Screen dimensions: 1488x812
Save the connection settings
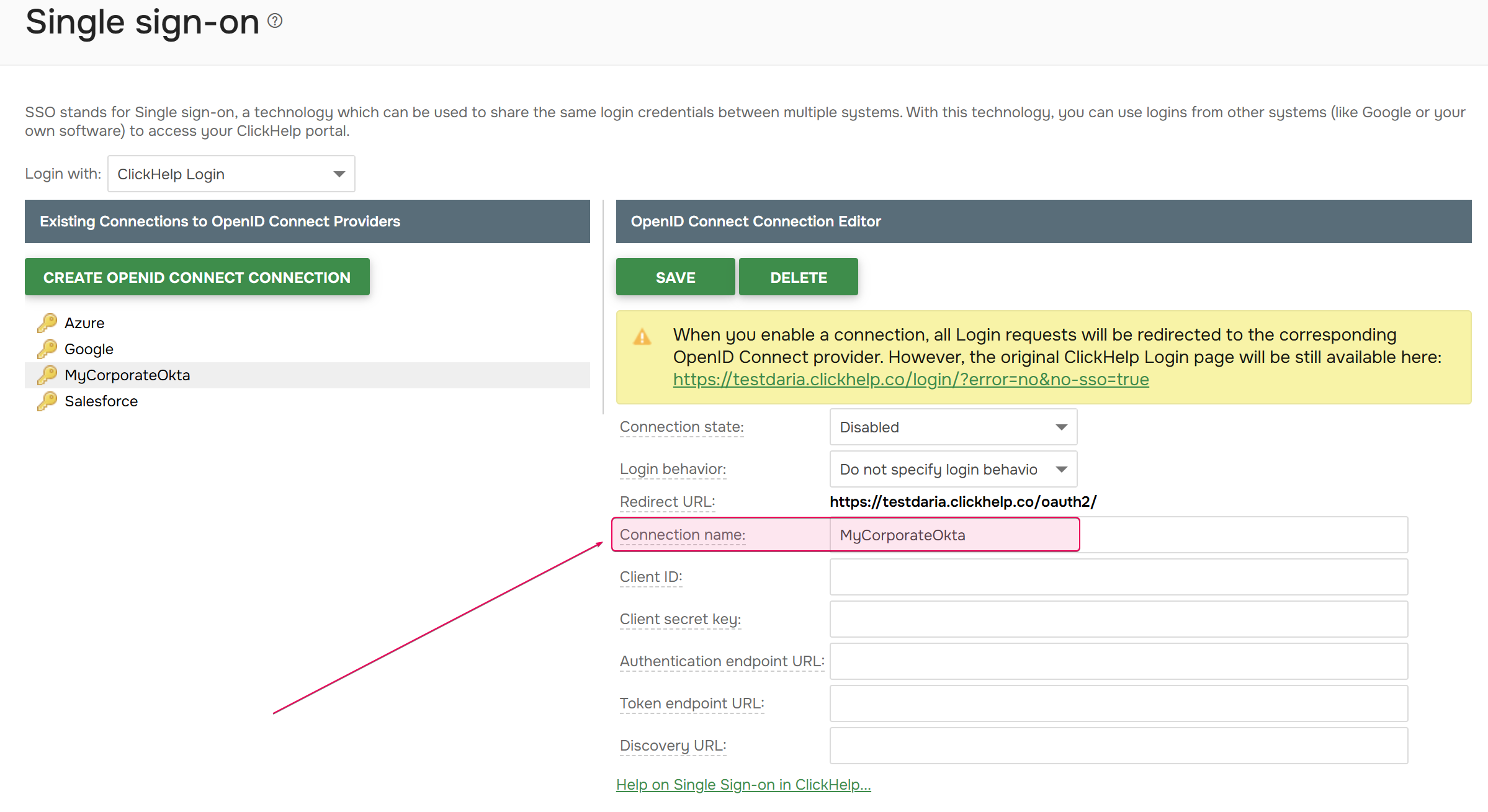675,277
